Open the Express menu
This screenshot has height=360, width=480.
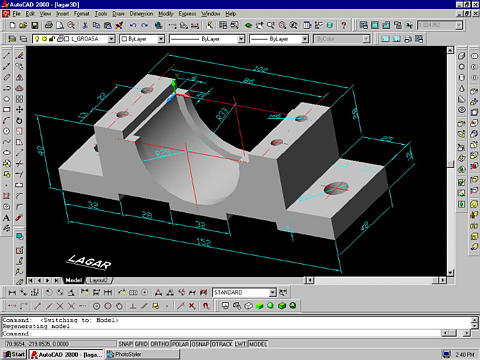(x=187, y=14)
